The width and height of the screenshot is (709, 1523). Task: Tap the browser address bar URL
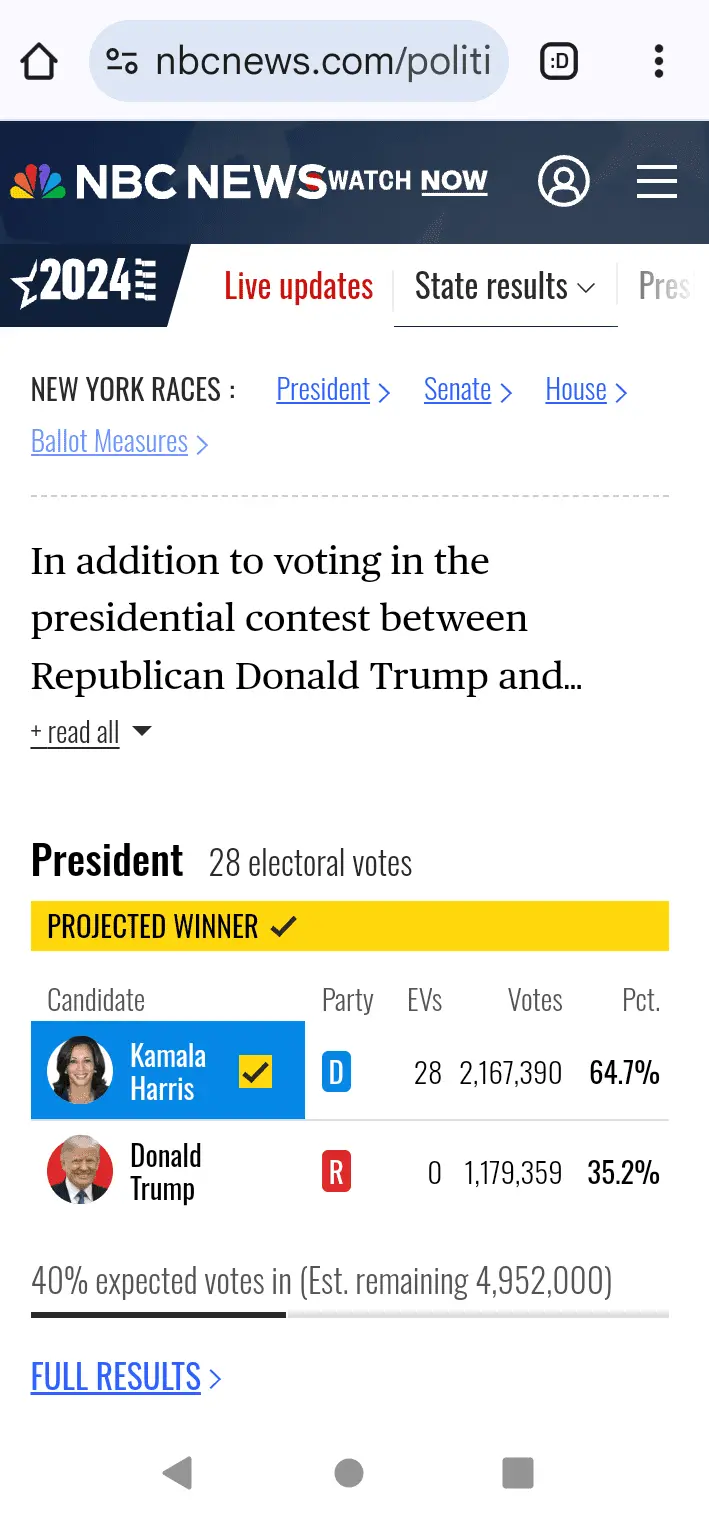pyautogui.click(x=322, y=62)
